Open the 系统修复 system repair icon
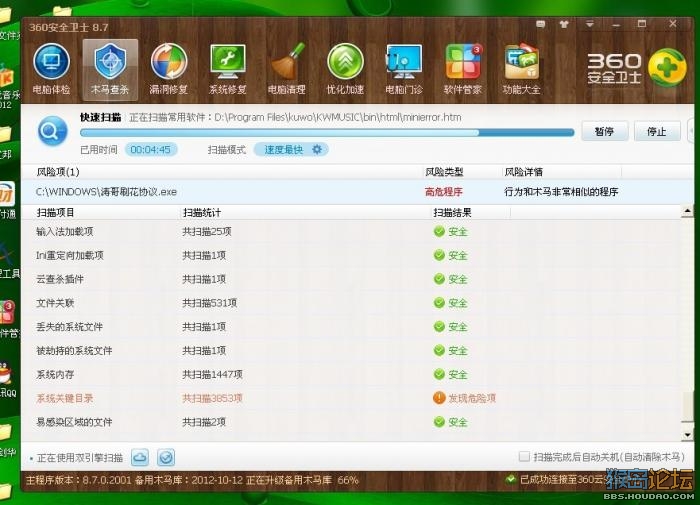The width and height of the screenshot is (700, 505). [x=228, y=69]
